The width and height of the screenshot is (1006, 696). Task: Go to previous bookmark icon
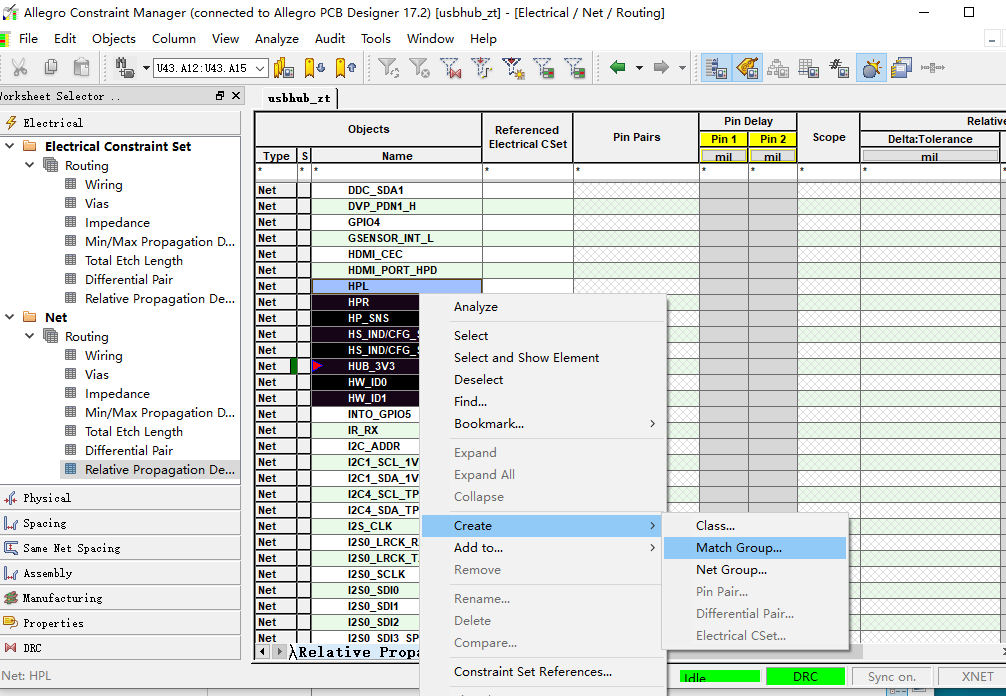tap(346, 67)
